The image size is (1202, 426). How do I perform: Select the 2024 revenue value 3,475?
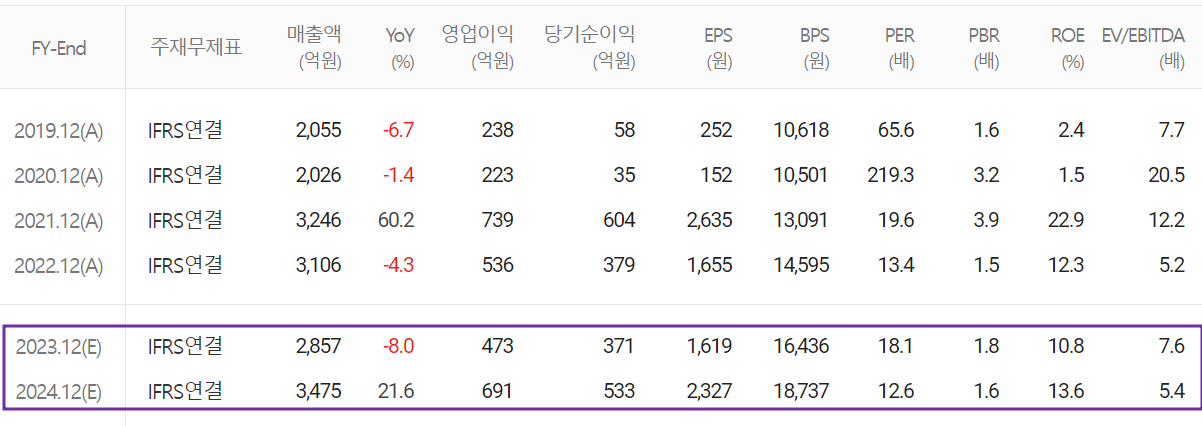319,391
